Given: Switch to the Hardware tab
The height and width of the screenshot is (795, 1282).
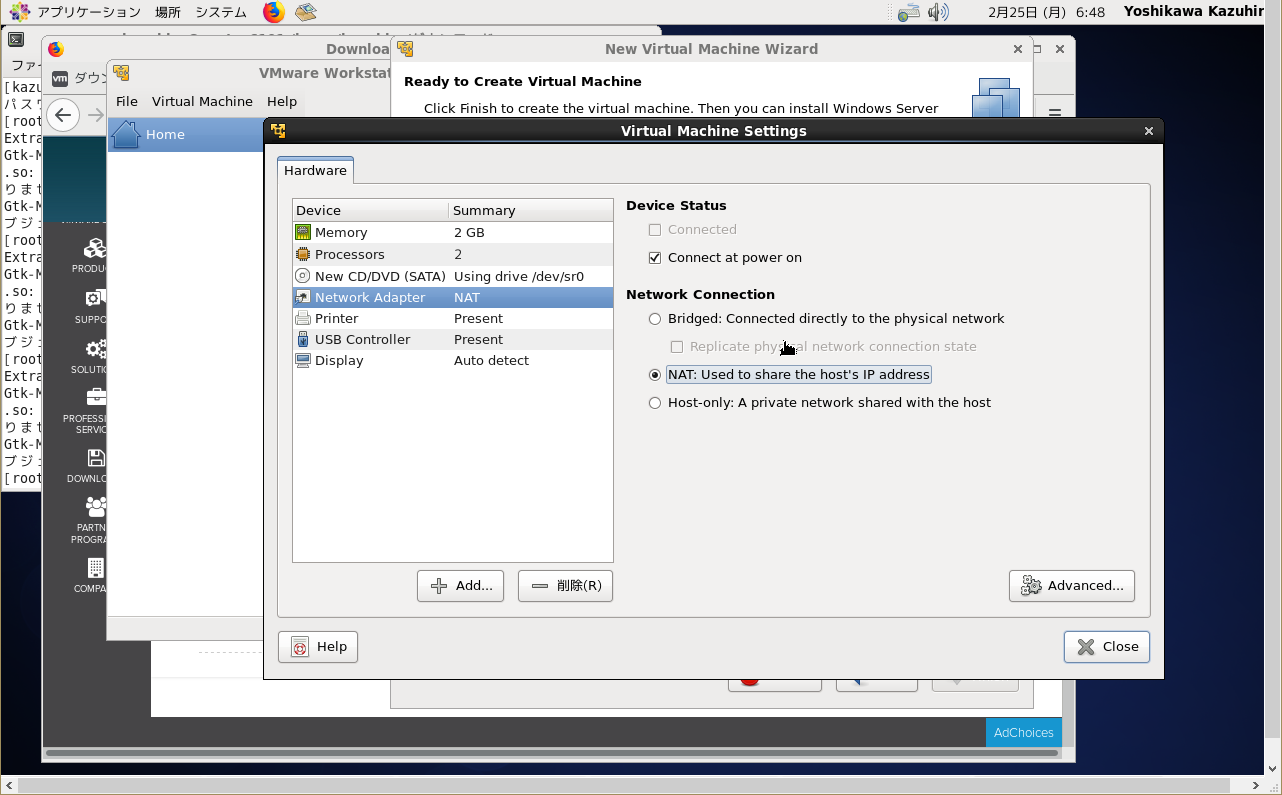Looking at the screenshot, I should tap(315, 170).
